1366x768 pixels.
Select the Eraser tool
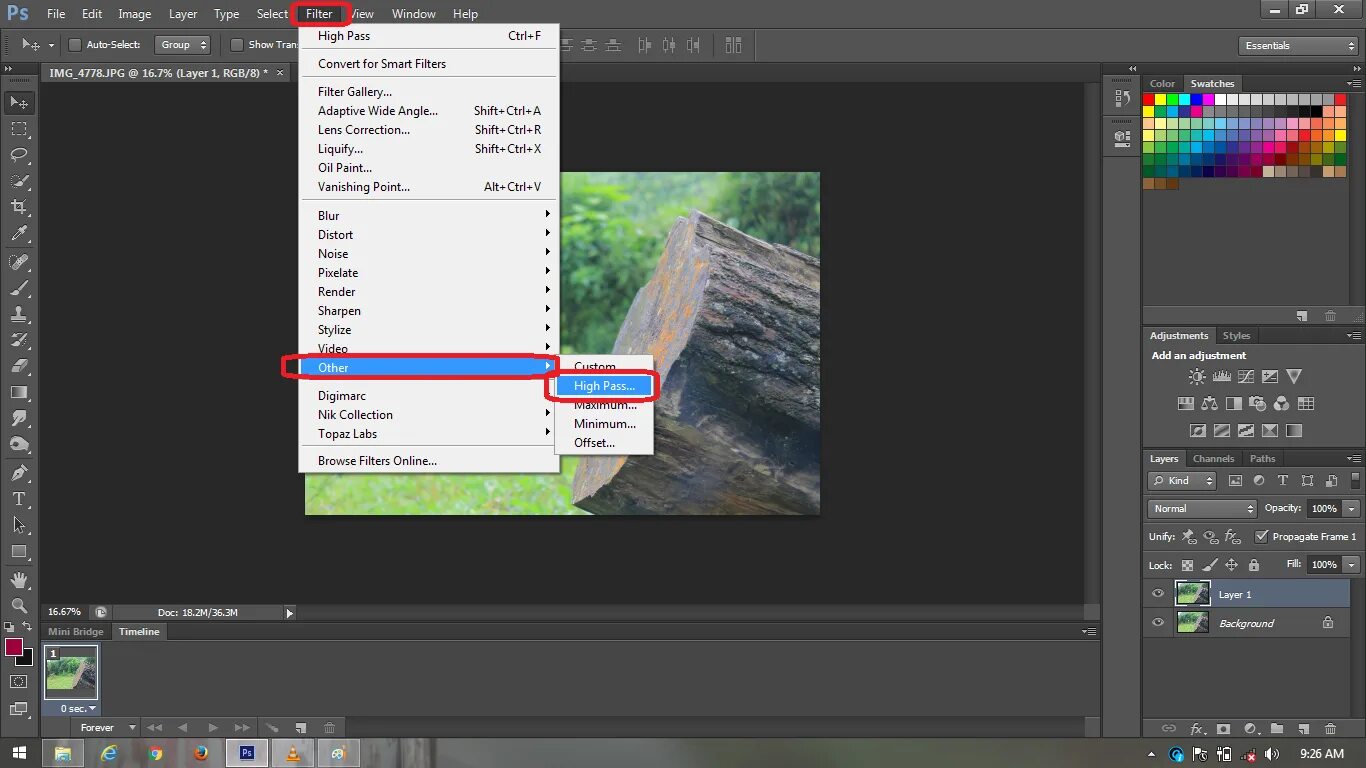click(x=19, y=366)
